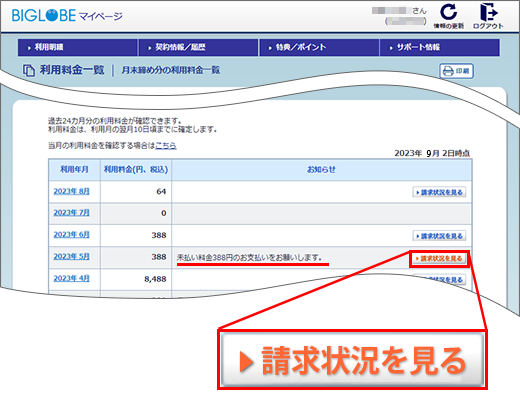Click the 利用料金一覧 document icon

pos(29,70)
